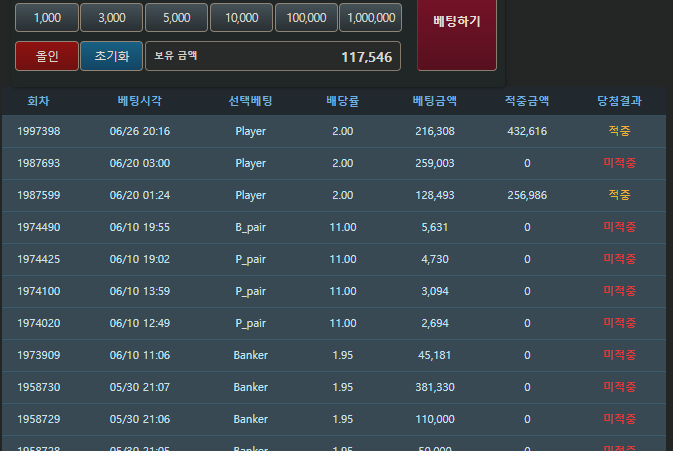Click bet amount 45,181
The height and width of the screenshot is (451, 673).
pos(435,355)
